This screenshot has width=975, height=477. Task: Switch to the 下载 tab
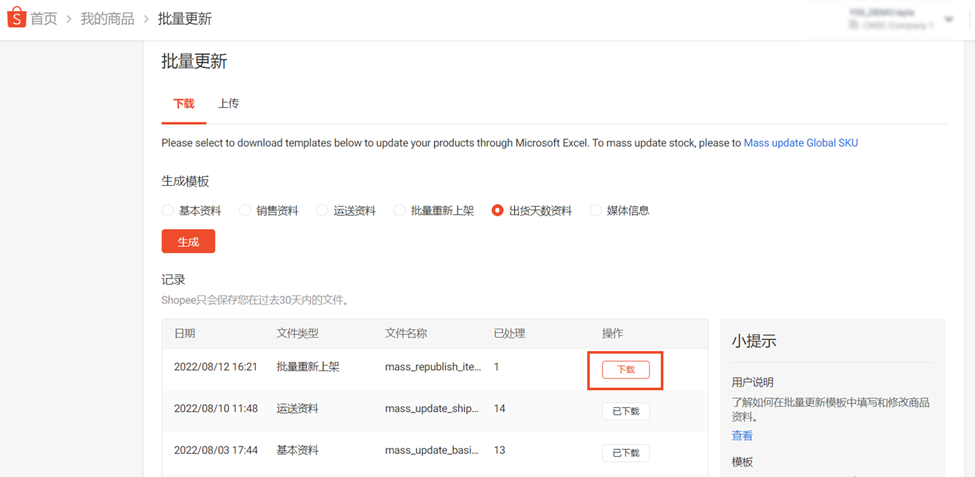(x=183, y=104)
